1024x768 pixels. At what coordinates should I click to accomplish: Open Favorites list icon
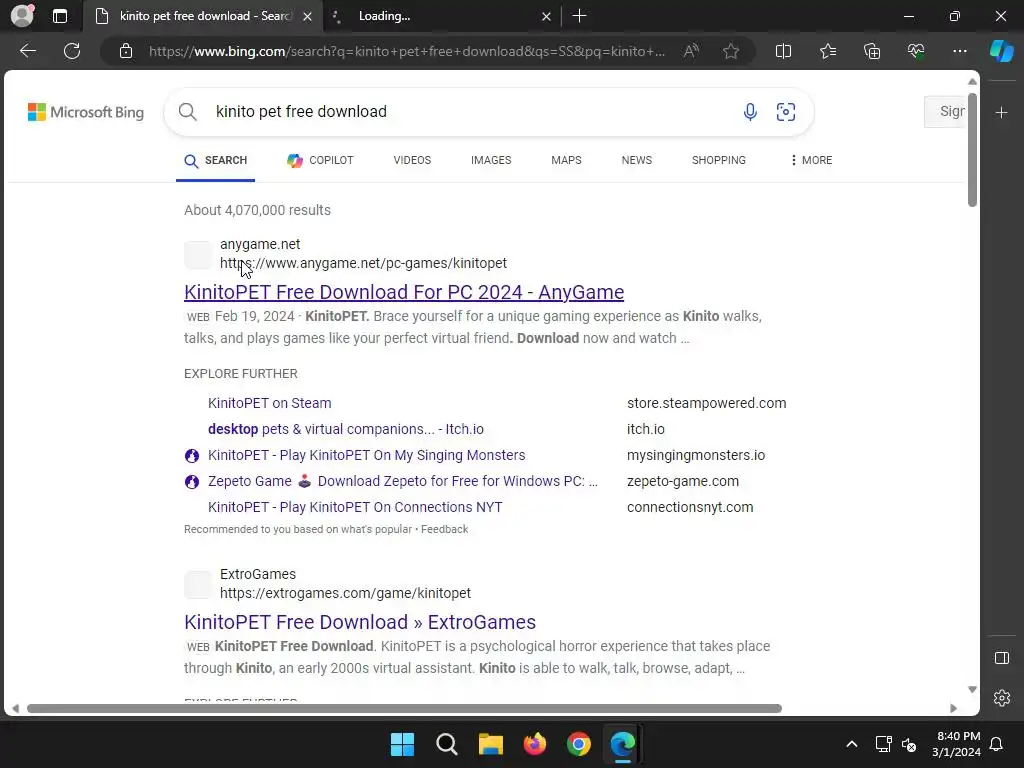click(827, 51)
